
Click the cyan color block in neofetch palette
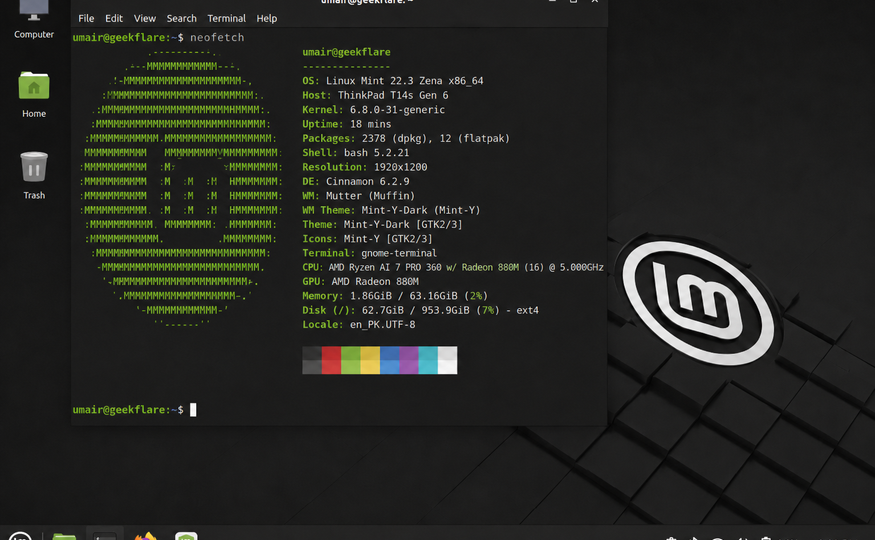pos(428,360)
